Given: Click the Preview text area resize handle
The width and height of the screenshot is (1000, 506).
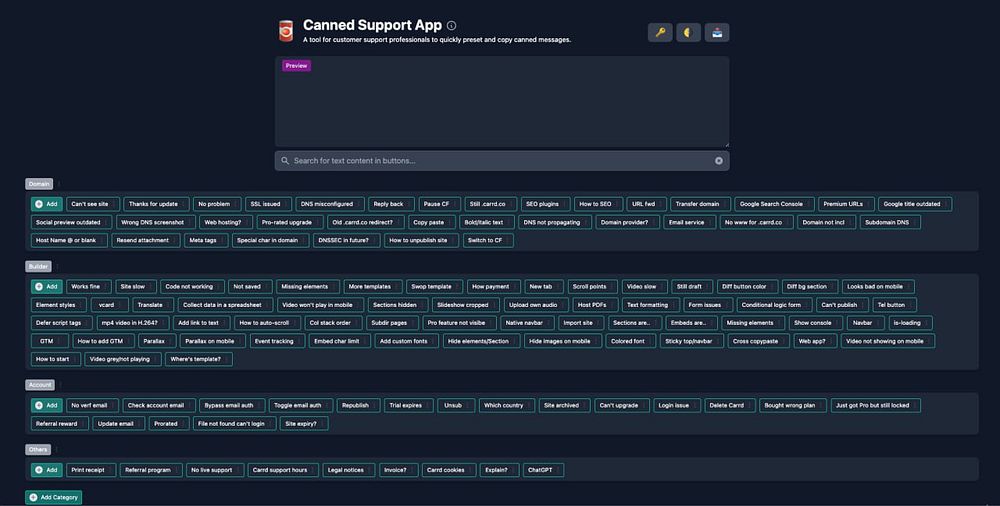Looking at the screenshot, I should pyautogui.click(x=726, y=144).
